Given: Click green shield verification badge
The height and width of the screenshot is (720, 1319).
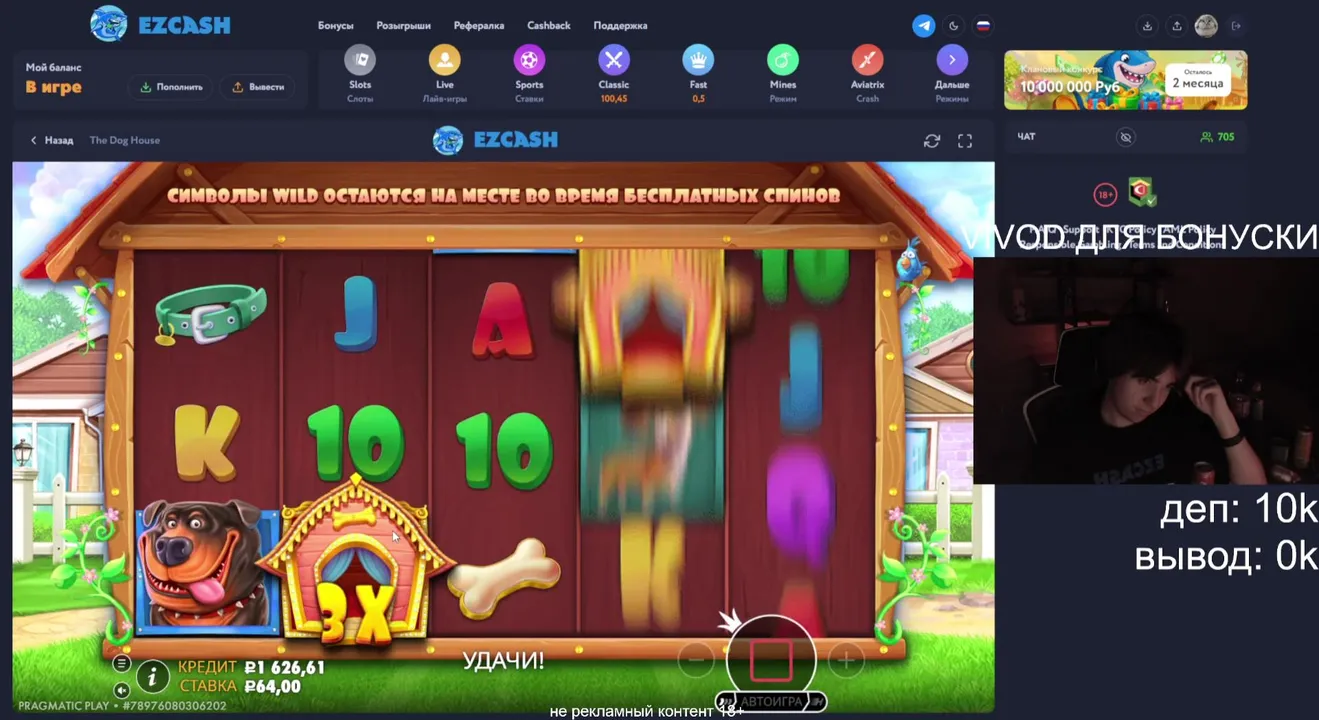Looking at the screenshot, I should click(x=1141, y=192).
